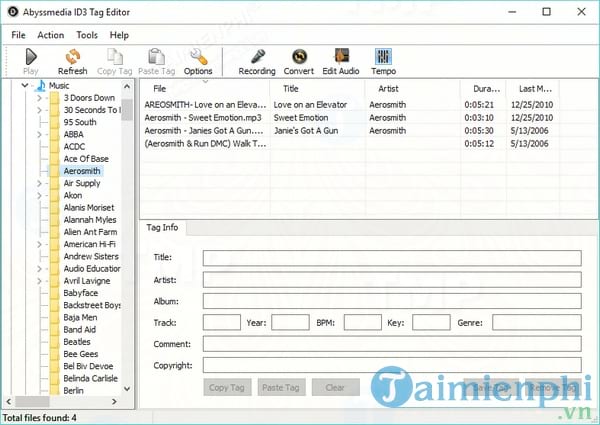Screen dimensions: 600x425
Task: Click the tree horizontal scroll left arrow
Action: [x=8, y=402]
